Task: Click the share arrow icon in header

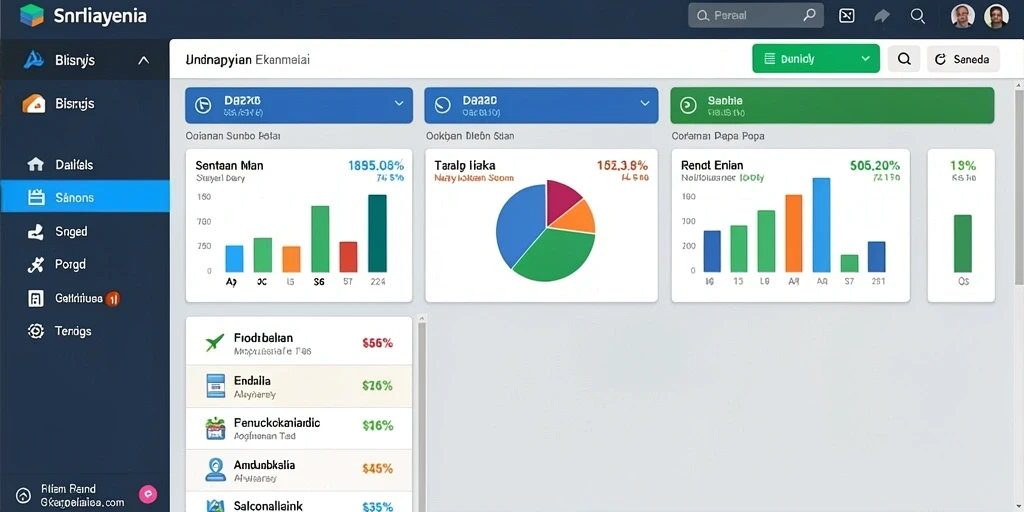Action: coord(882,16)
